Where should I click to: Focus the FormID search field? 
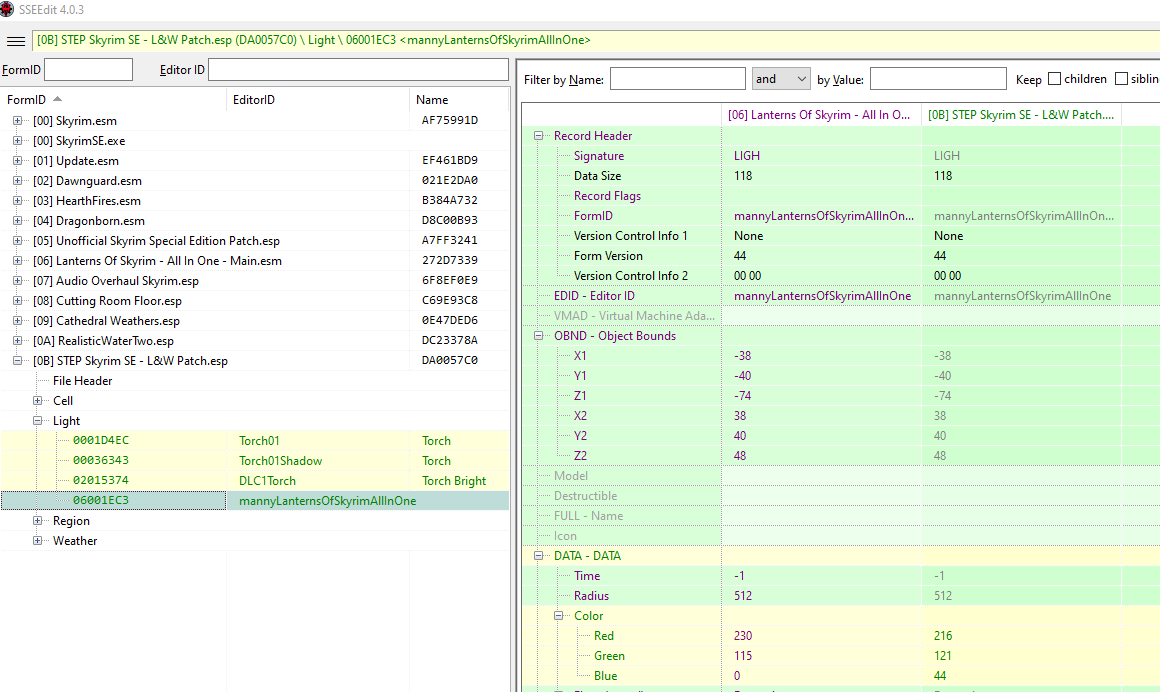tap(88, 70)
